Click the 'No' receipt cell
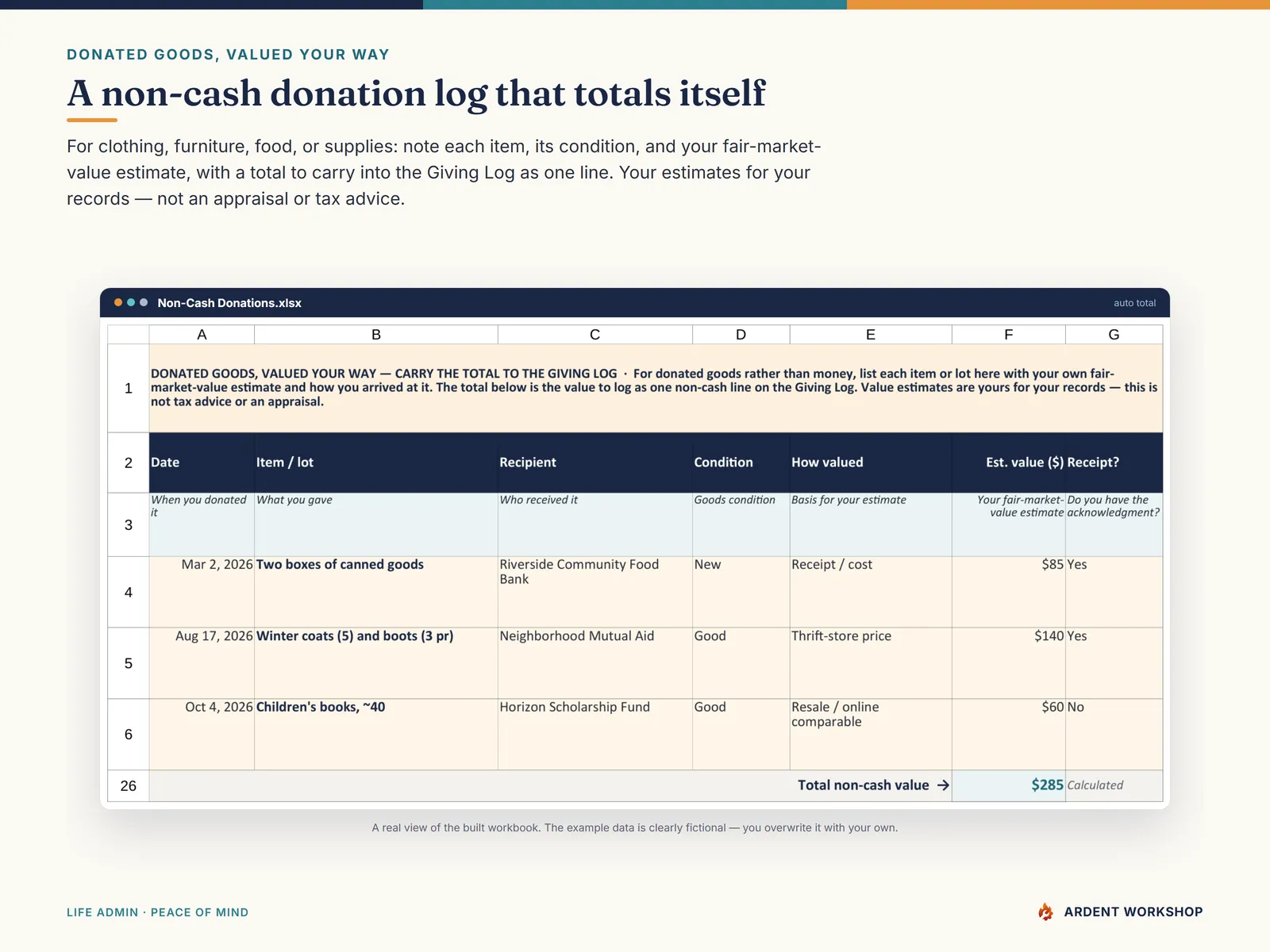The width and height of the screenshot is (1270, 952). [1114, 735]
